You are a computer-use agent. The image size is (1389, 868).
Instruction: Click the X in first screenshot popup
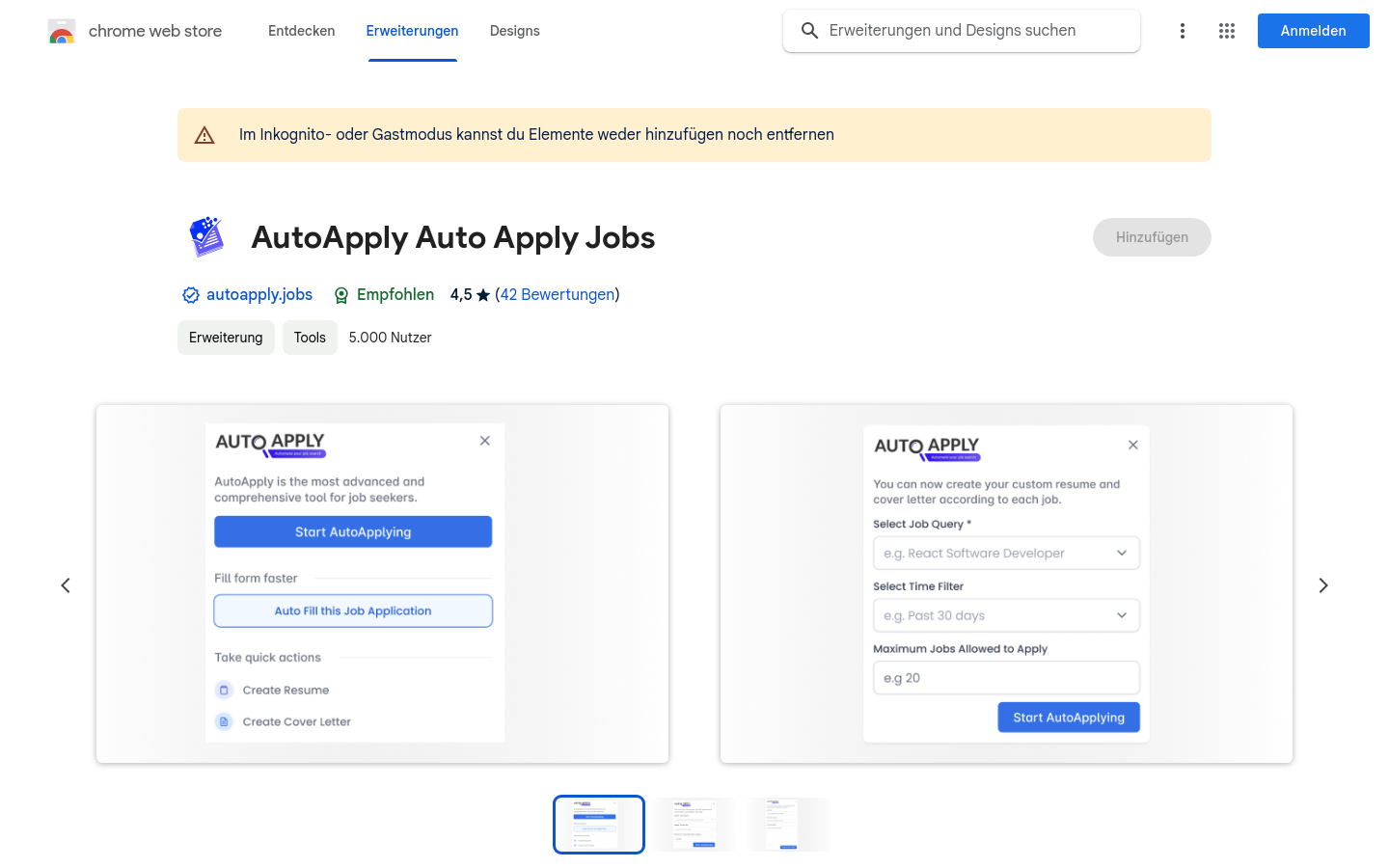[485, 441]
